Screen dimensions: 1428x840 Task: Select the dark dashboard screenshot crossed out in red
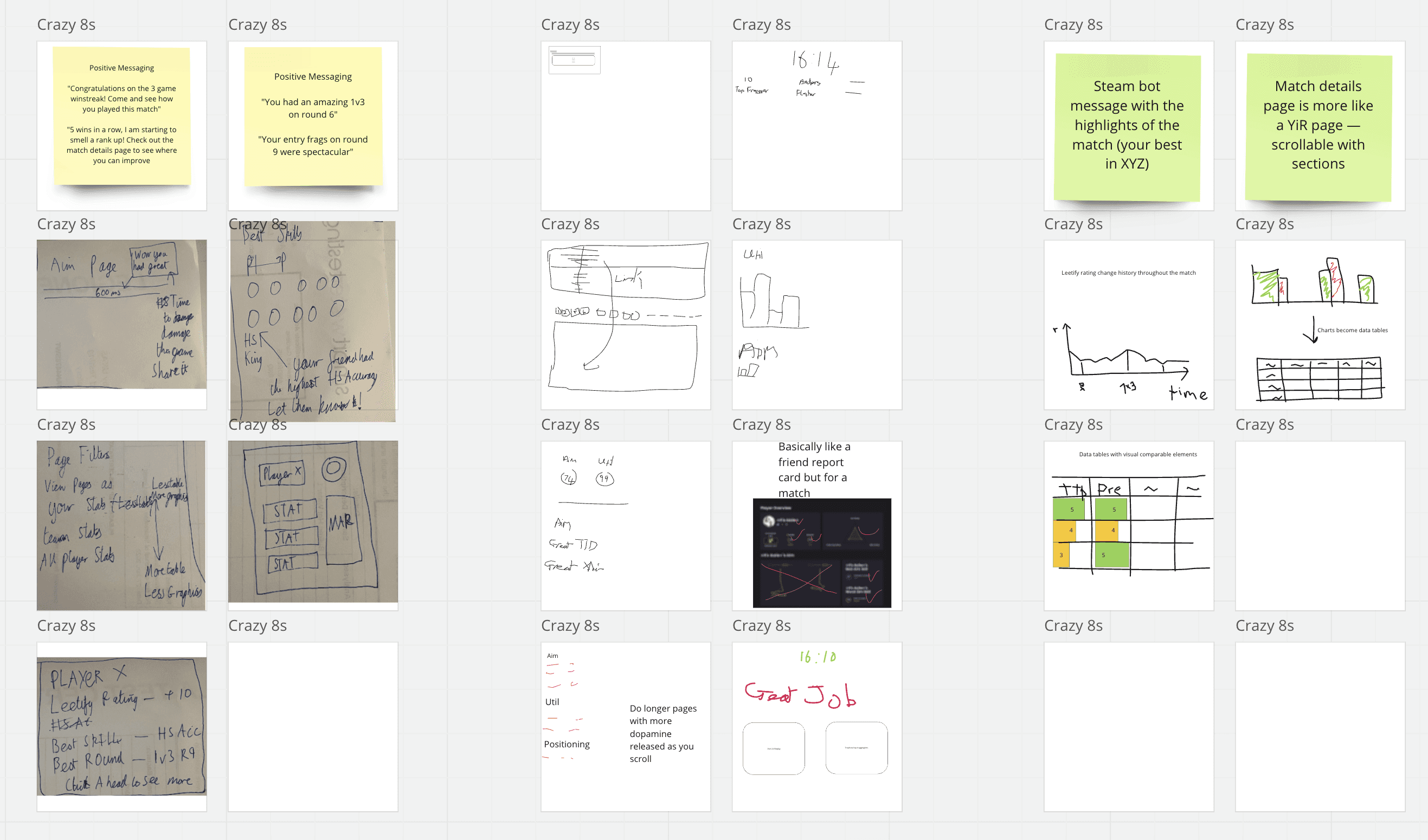[x=822, y=553]
